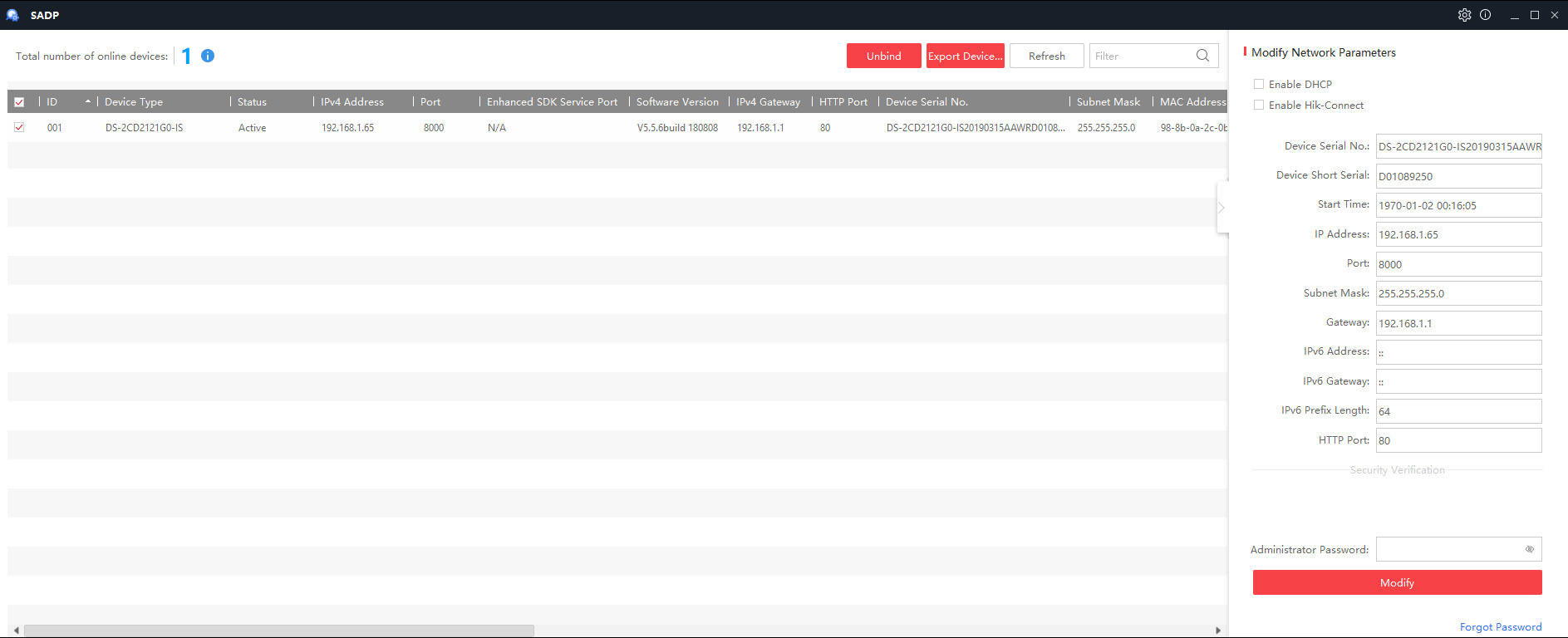Toggle password visibility eye icon
The image size is (1568, 638).
[1529, 549]
